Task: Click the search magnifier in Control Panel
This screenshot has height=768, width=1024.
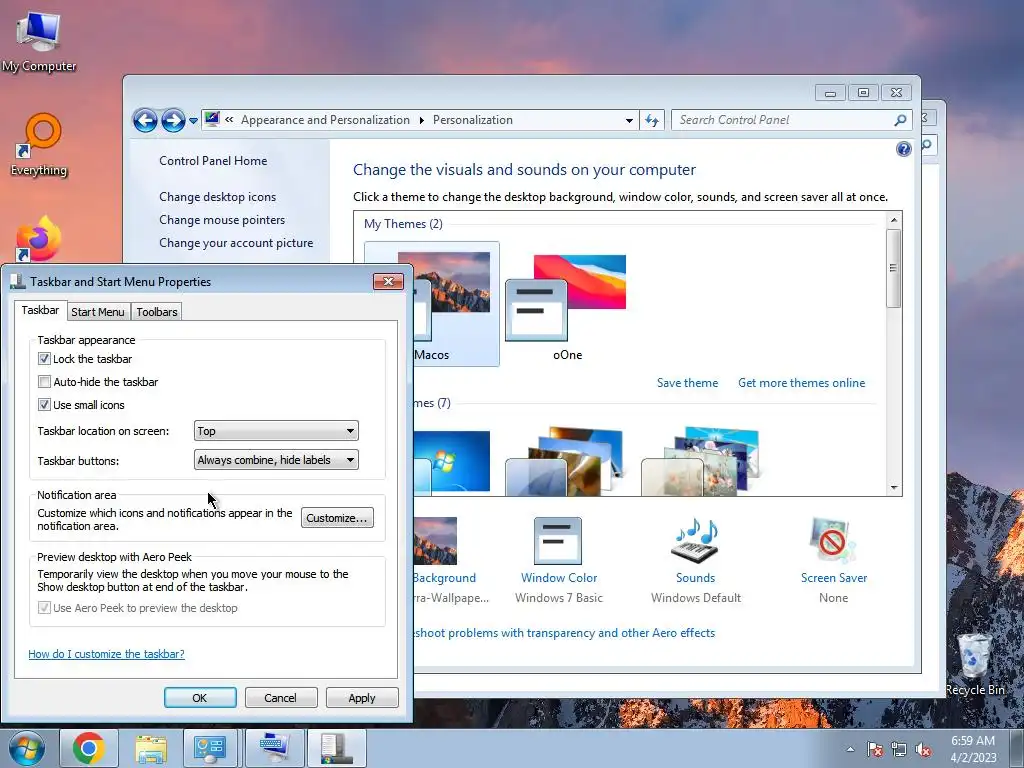Action: [901, 120]
